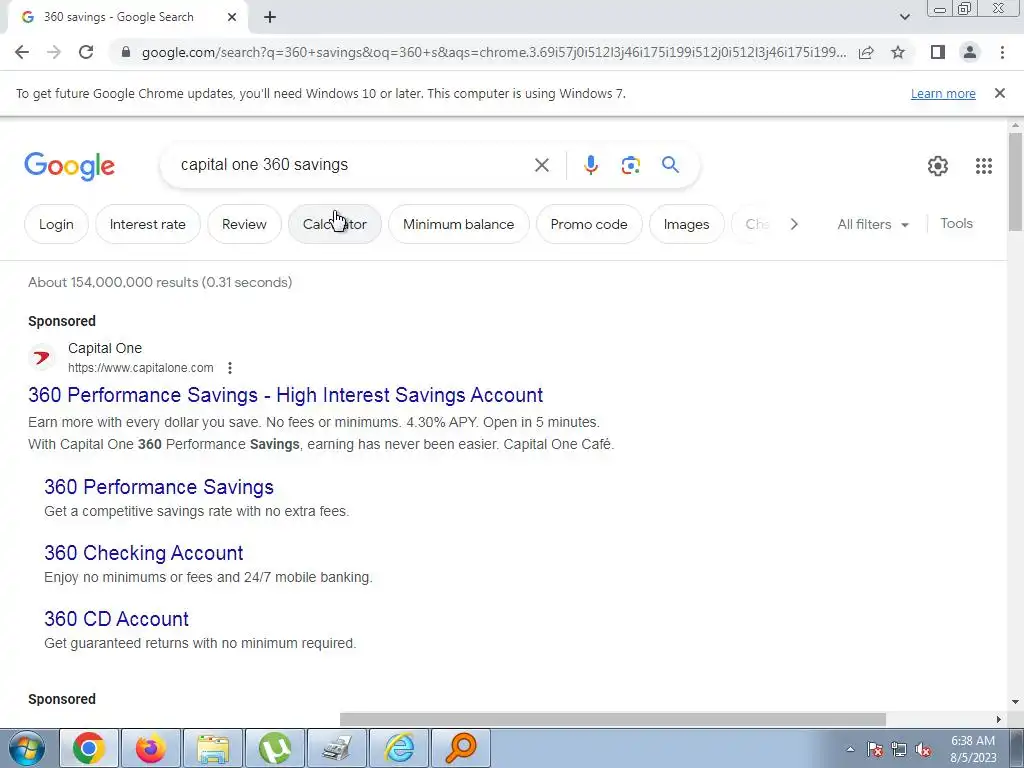
Task: Close the 360 savings Google Search tab
Action: (232, 18)
